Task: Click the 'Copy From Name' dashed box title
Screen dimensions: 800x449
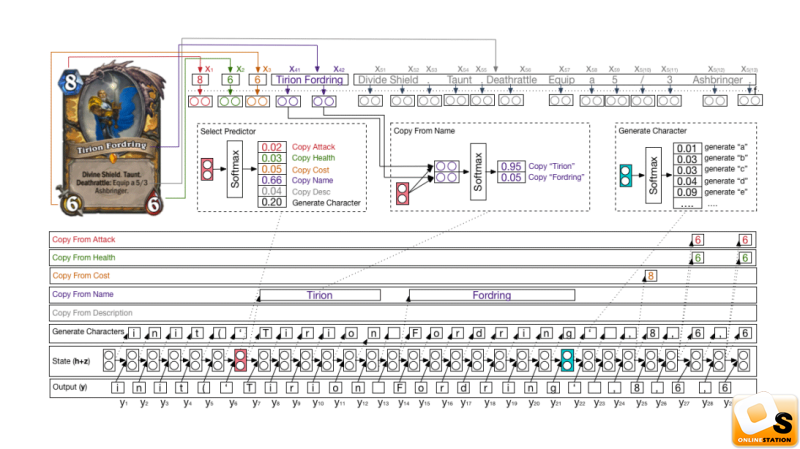Action: pos(424,131)
